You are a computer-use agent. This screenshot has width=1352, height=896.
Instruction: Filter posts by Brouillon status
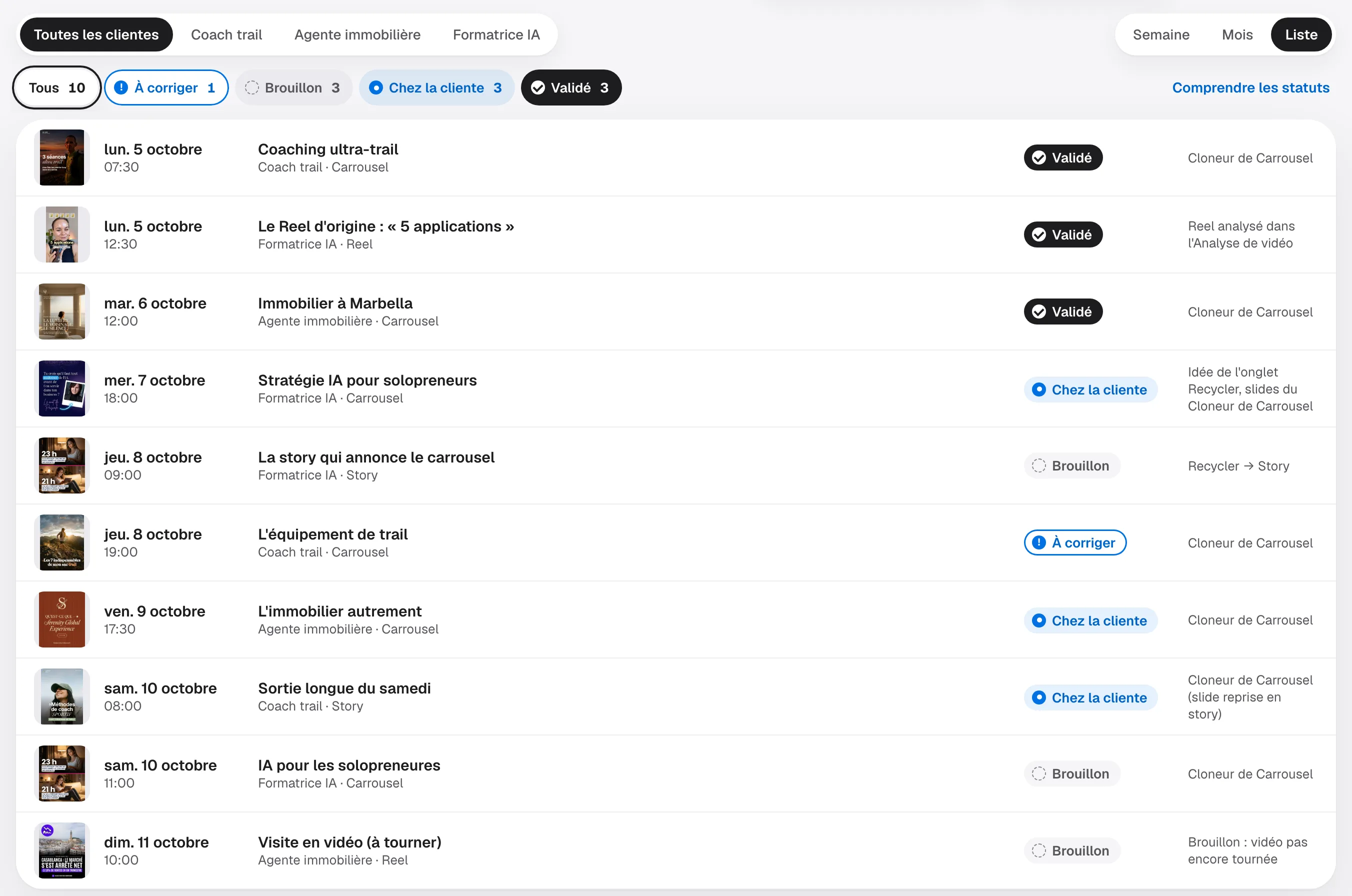[293, 87]
